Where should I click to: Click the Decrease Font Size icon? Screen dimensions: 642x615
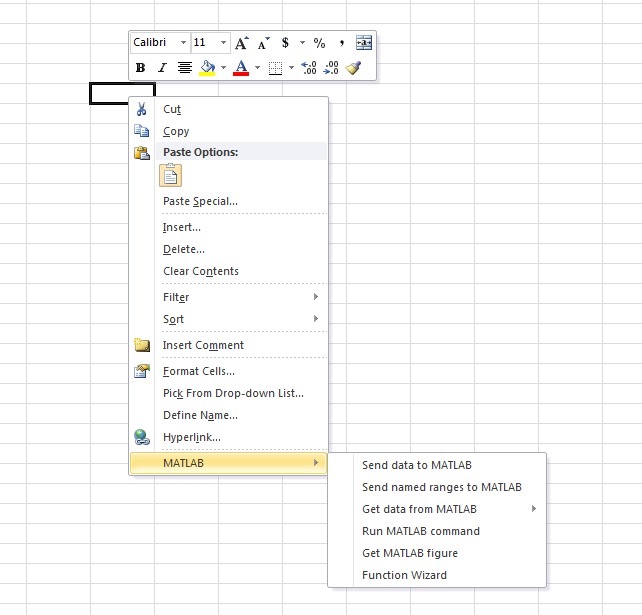(x=264, y=43)
